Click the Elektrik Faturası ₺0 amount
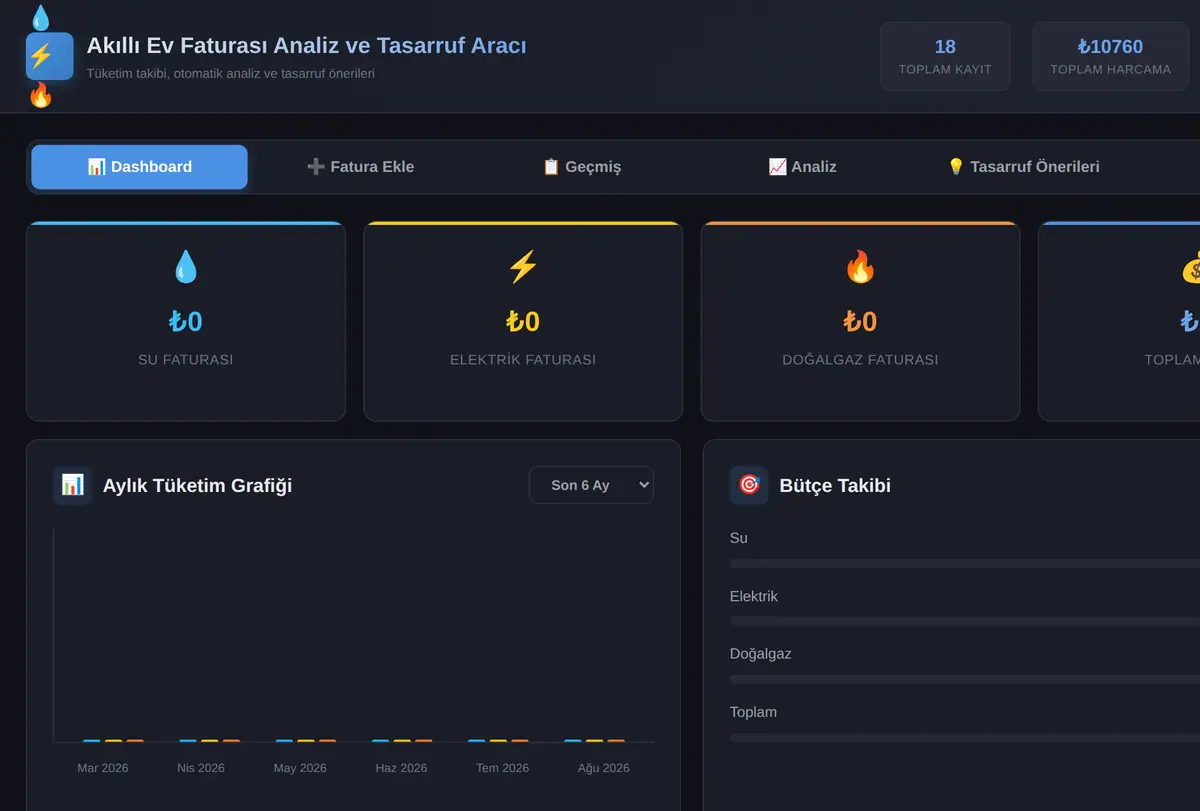Image resolution: width=1200 pixels, height=811 pixels. point(523,321)
